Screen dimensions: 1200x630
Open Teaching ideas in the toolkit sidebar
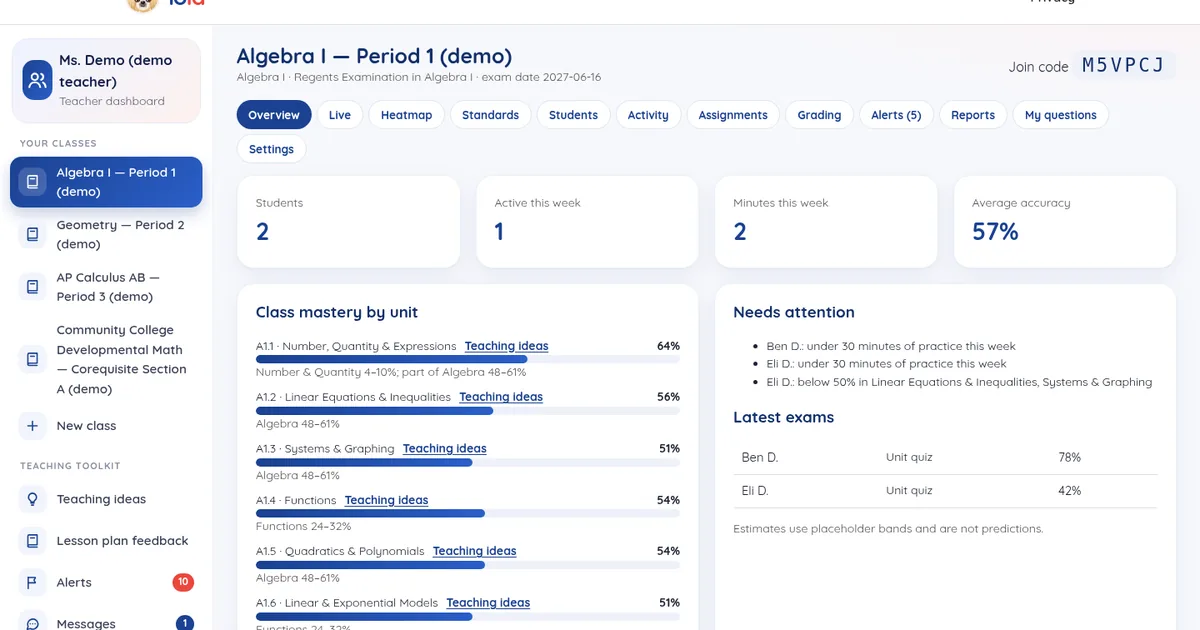pos(106,499)
